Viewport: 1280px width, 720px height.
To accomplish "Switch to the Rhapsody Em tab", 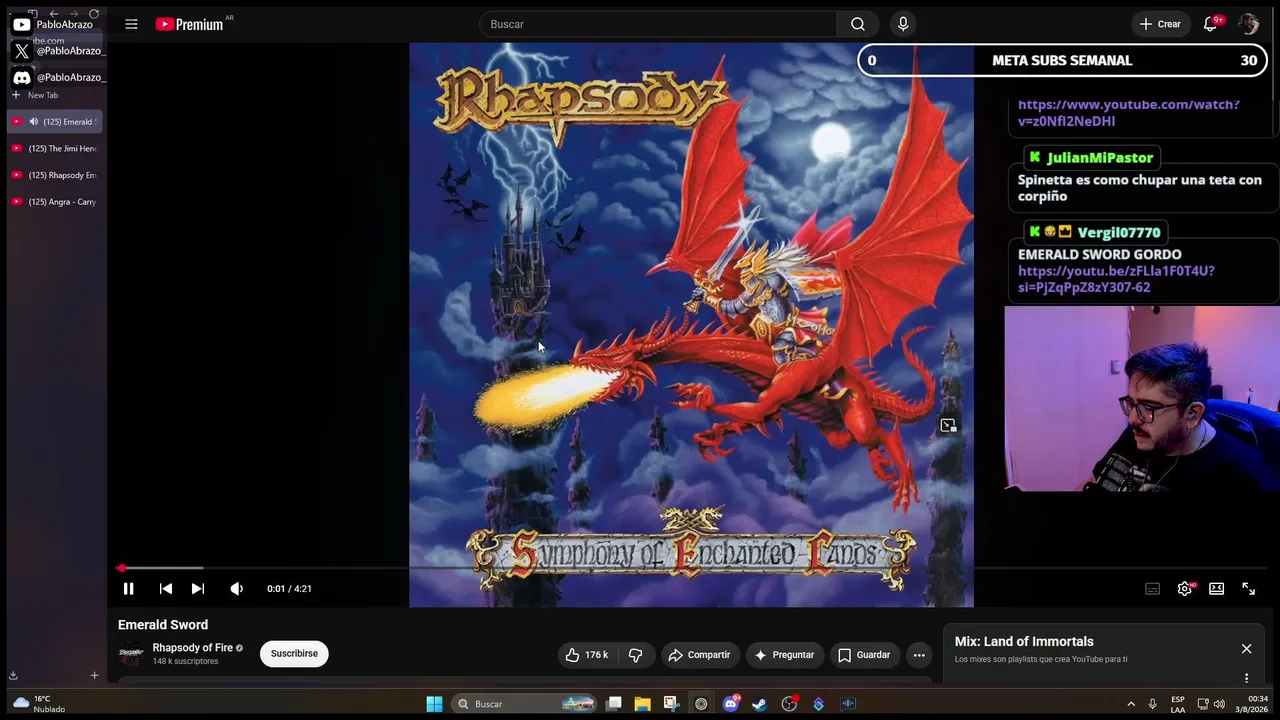I will tap(55, 175).
